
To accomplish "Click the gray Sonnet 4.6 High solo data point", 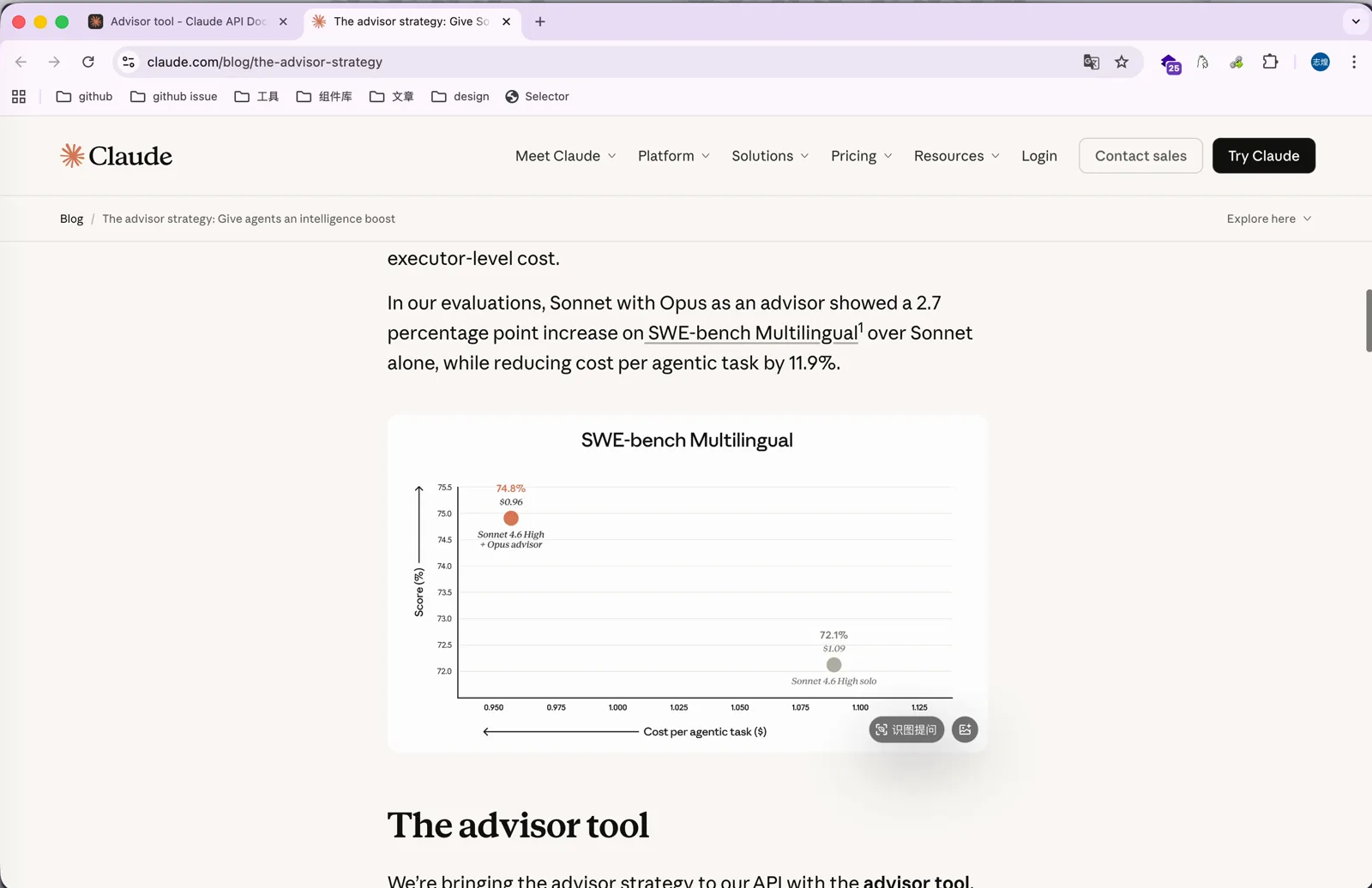I will click(833, 665).
